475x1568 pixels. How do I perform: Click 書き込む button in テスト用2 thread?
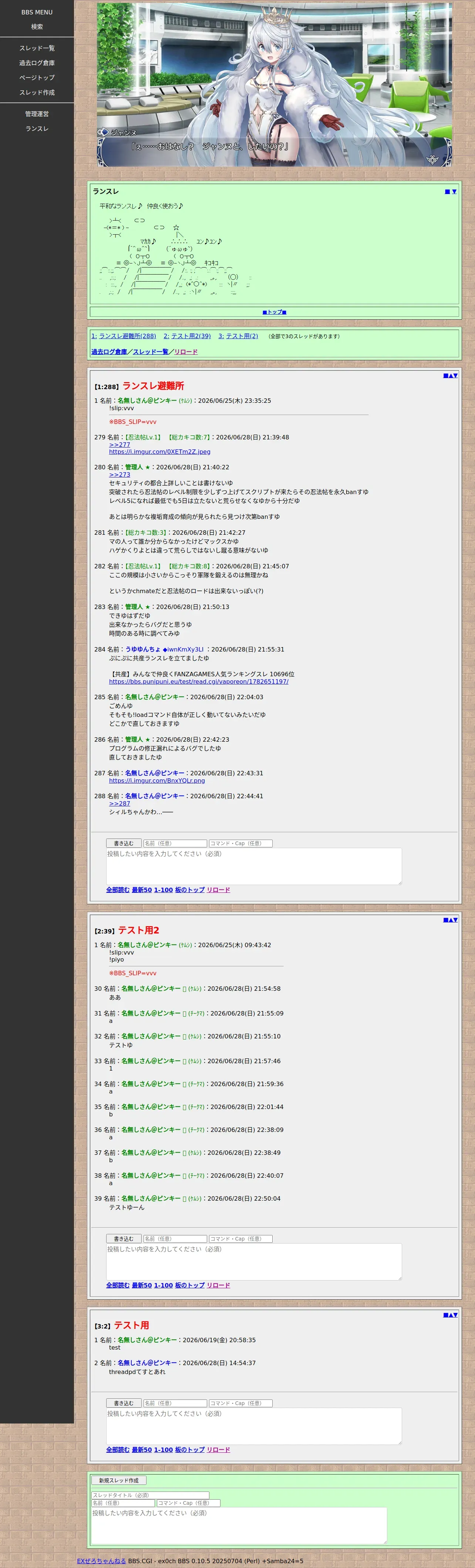[124, 1239]
